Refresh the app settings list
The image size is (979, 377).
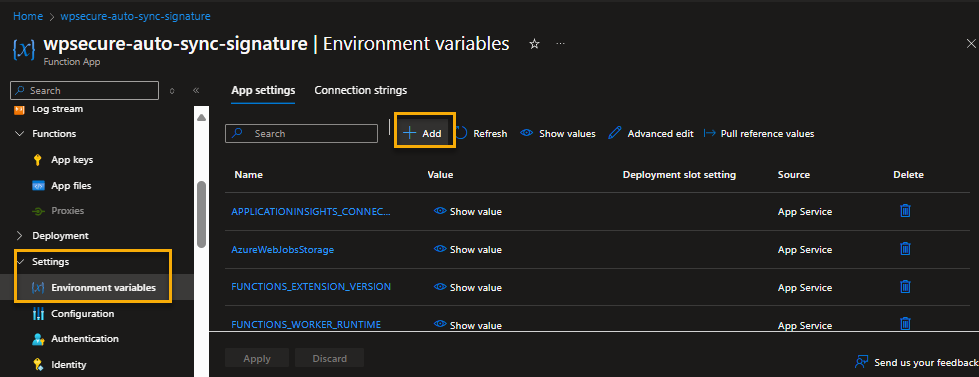click(481, 134)
